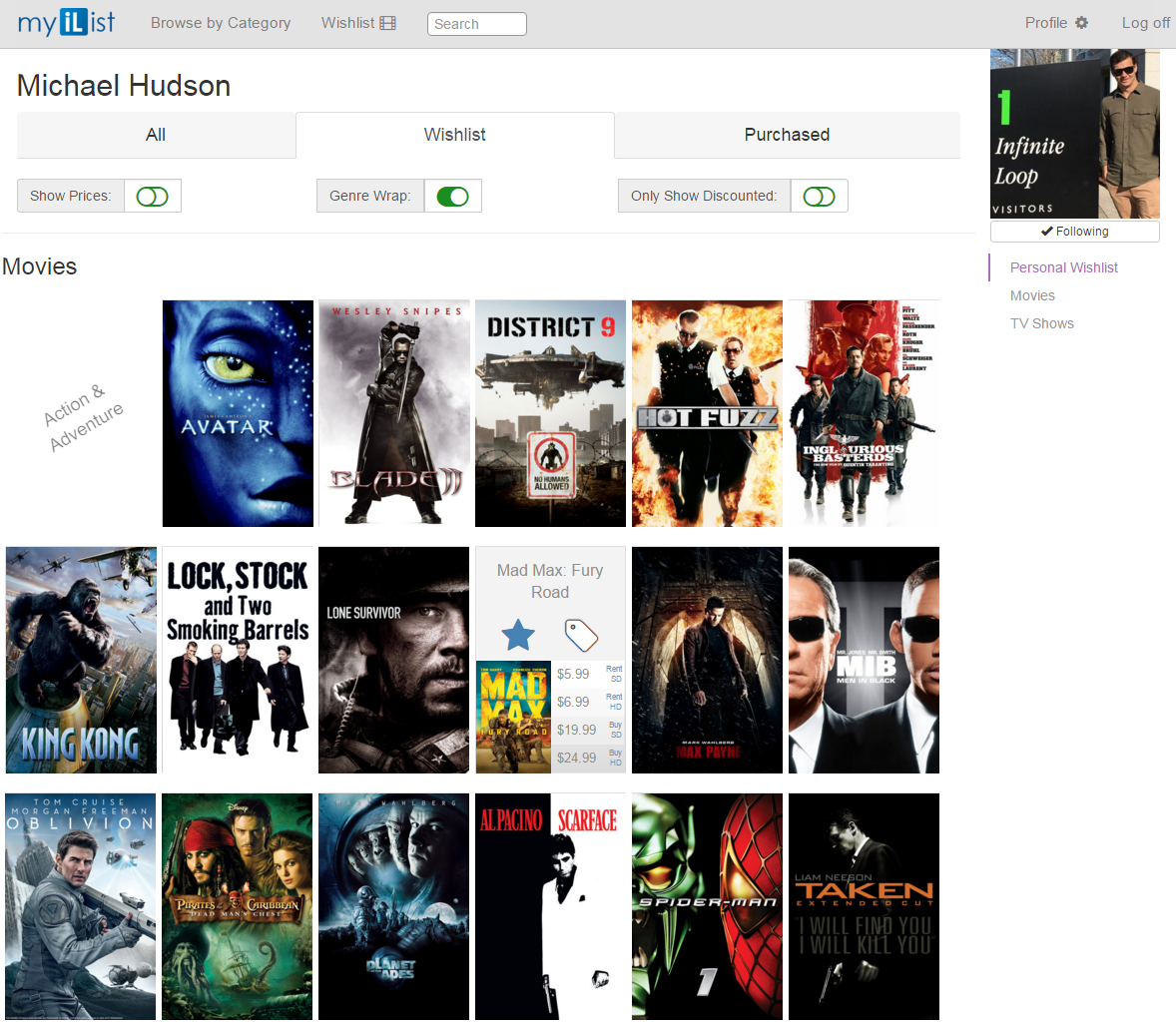
Task: Open the Avatar movie poster
Action: tap(238, 413)
